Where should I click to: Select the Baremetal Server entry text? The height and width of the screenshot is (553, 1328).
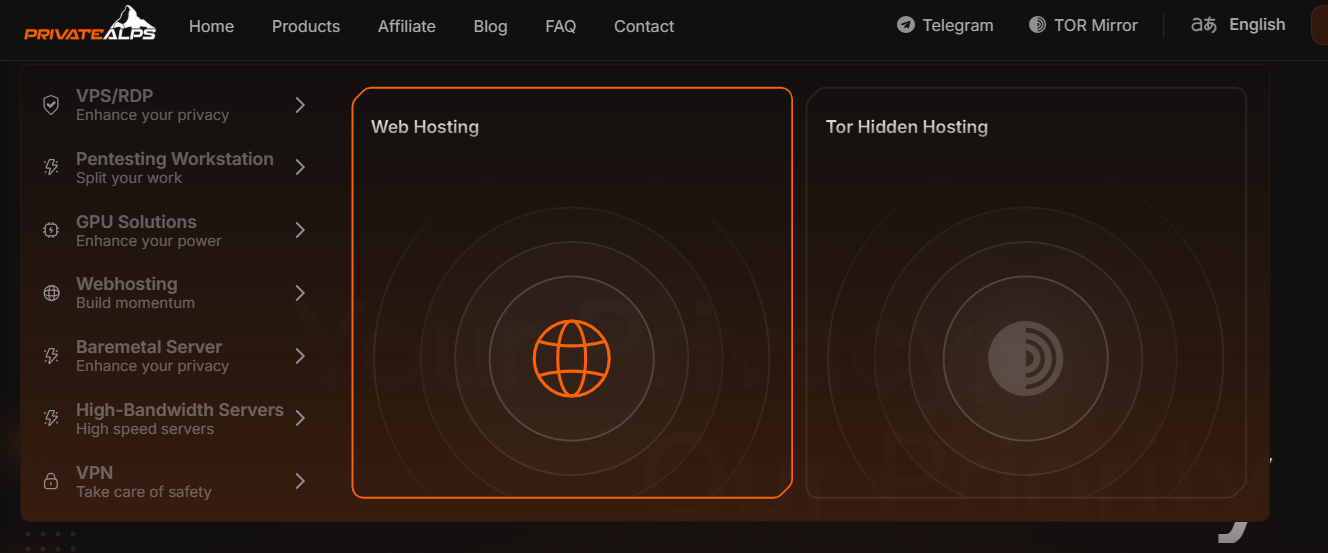(149, 347)
